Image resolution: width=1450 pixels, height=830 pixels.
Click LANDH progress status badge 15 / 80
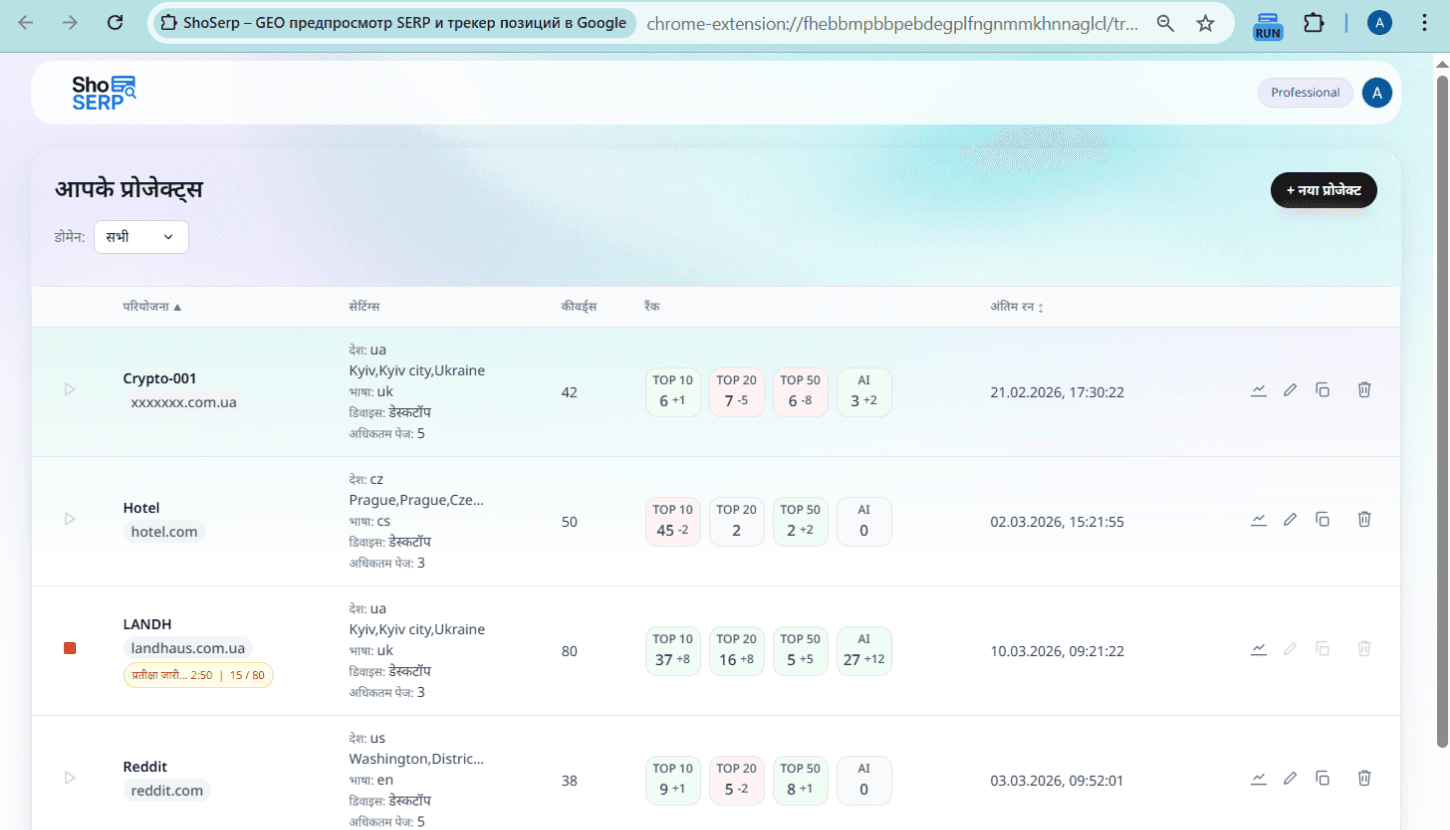point(199,675)
